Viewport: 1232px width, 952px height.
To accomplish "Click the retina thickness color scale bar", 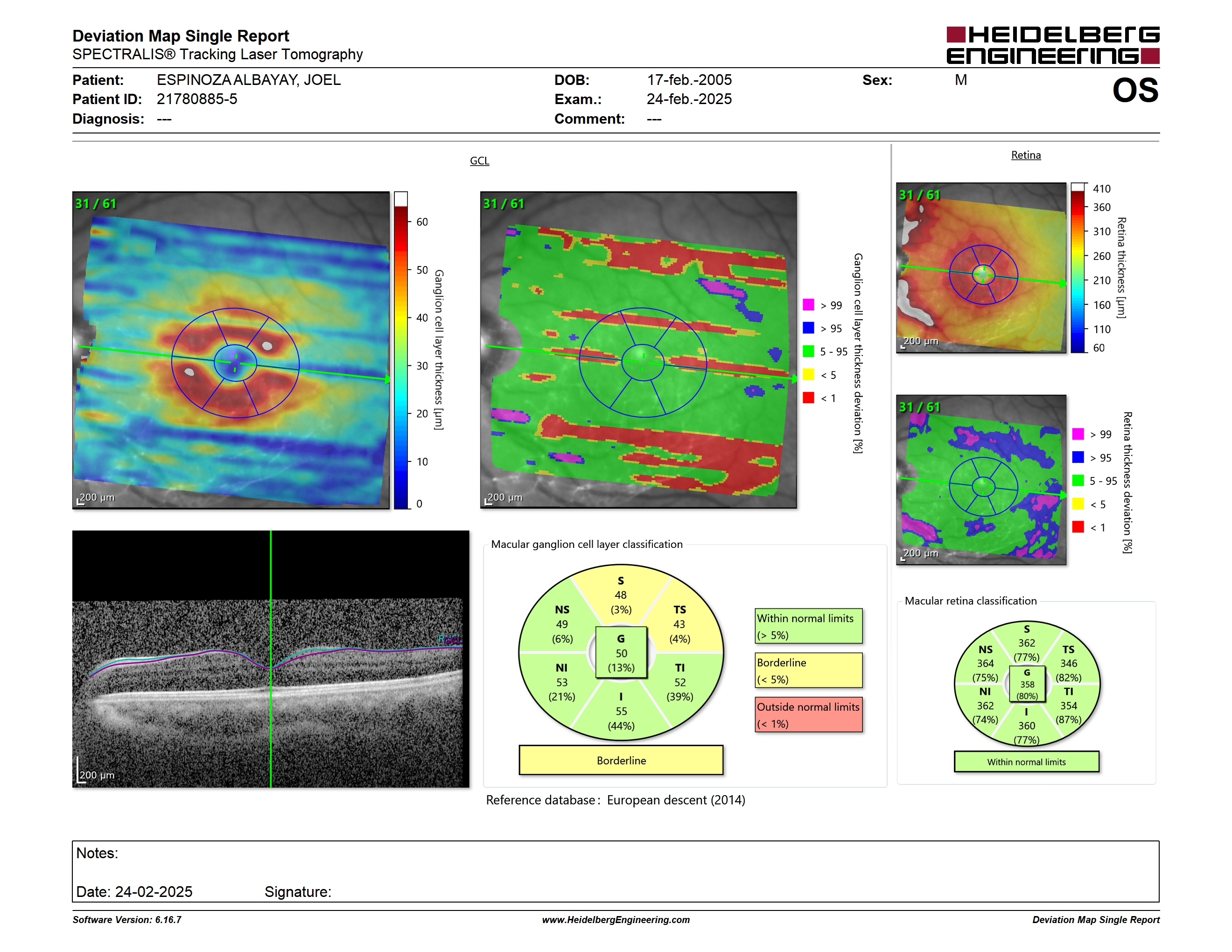I will click(x=1078, y=268).
